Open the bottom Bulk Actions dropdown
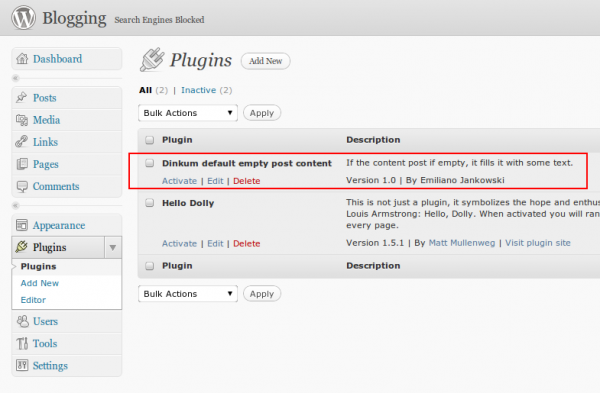 (188, 294)
